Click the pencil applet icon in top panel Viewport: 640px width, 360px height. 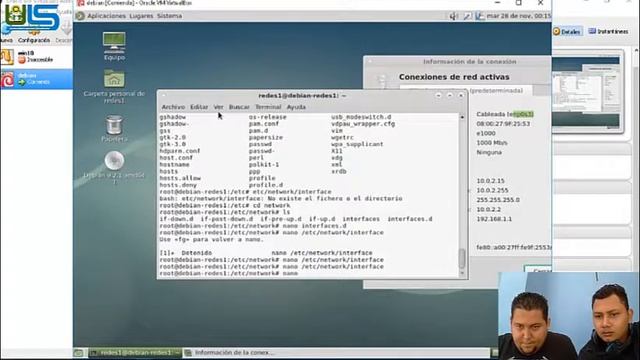[467, 16]
